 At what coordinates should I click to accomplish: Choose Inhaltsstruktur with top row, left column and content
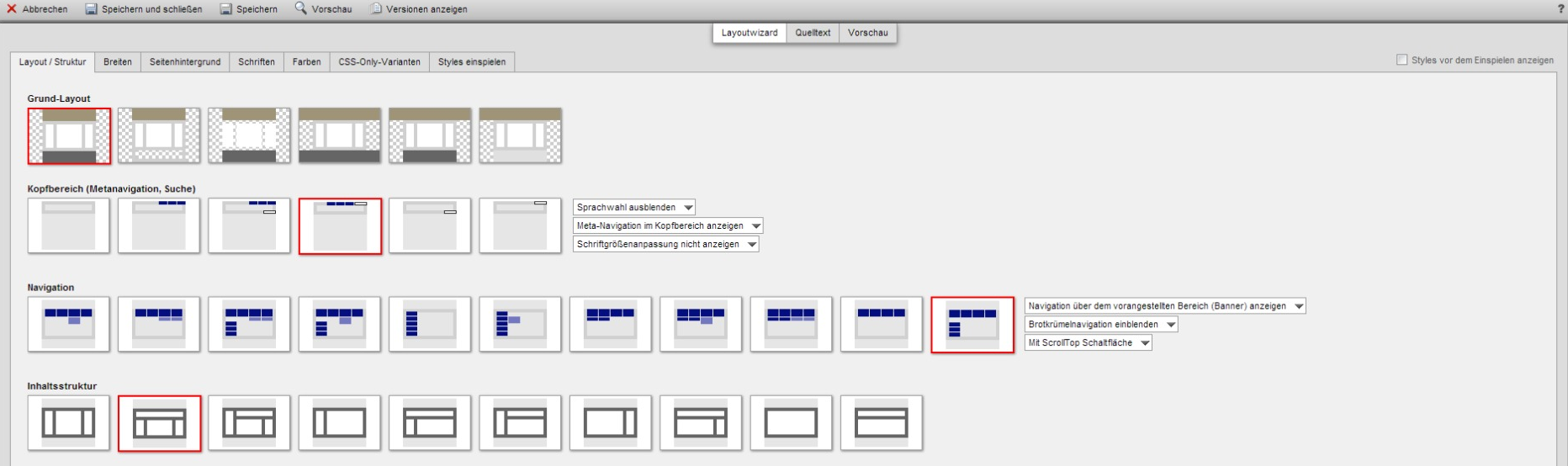(430, 423)
